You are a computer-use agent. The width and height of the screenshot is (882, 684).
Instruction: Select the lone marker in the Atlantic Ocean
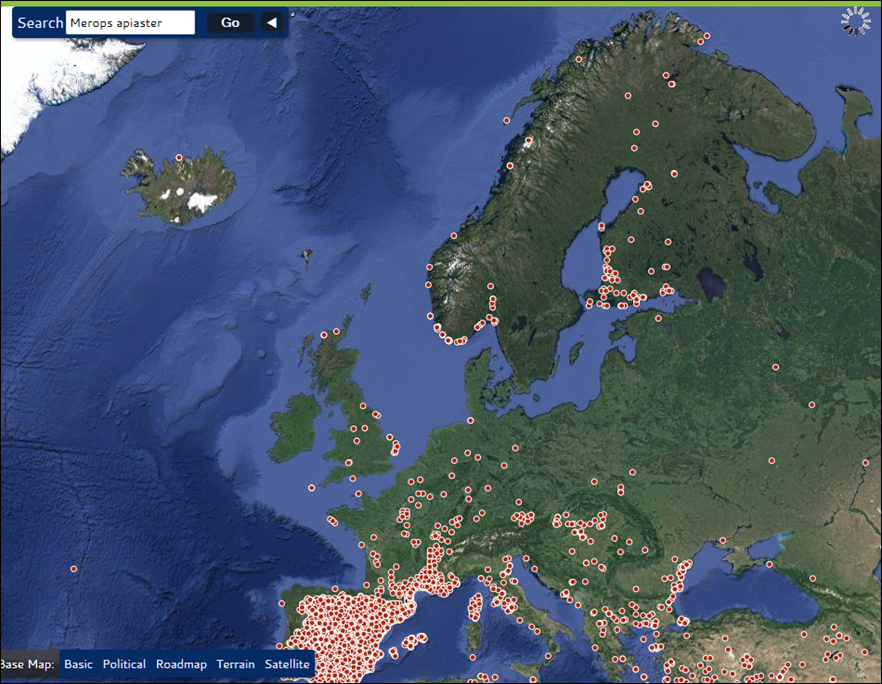coord(74,569)
